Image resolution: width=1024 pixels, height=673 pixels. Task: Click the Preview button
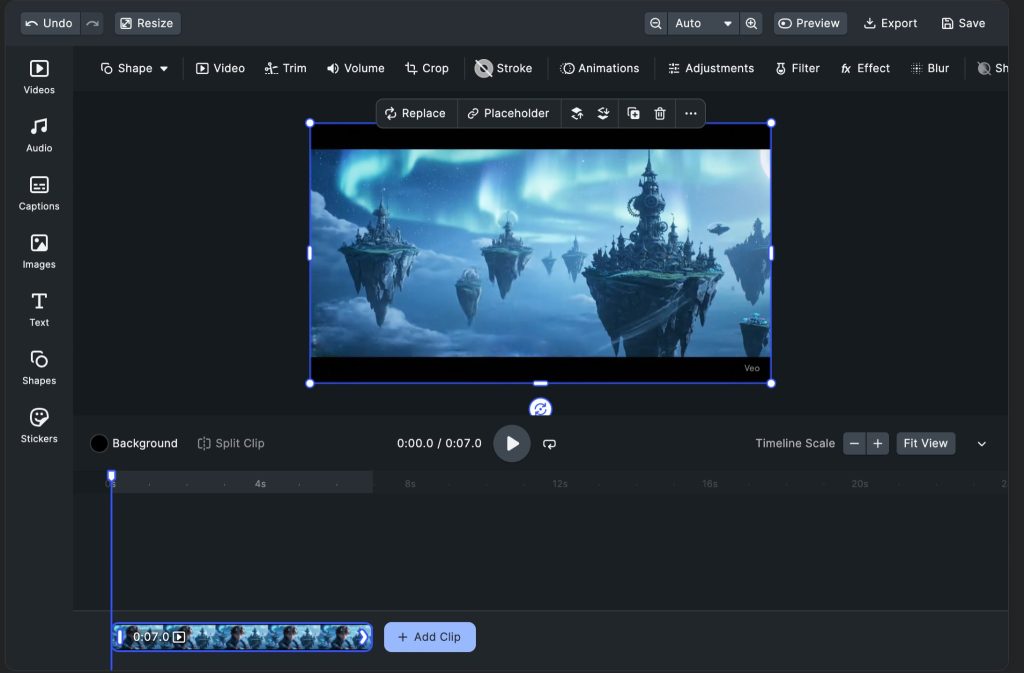[x=810, y=23]
